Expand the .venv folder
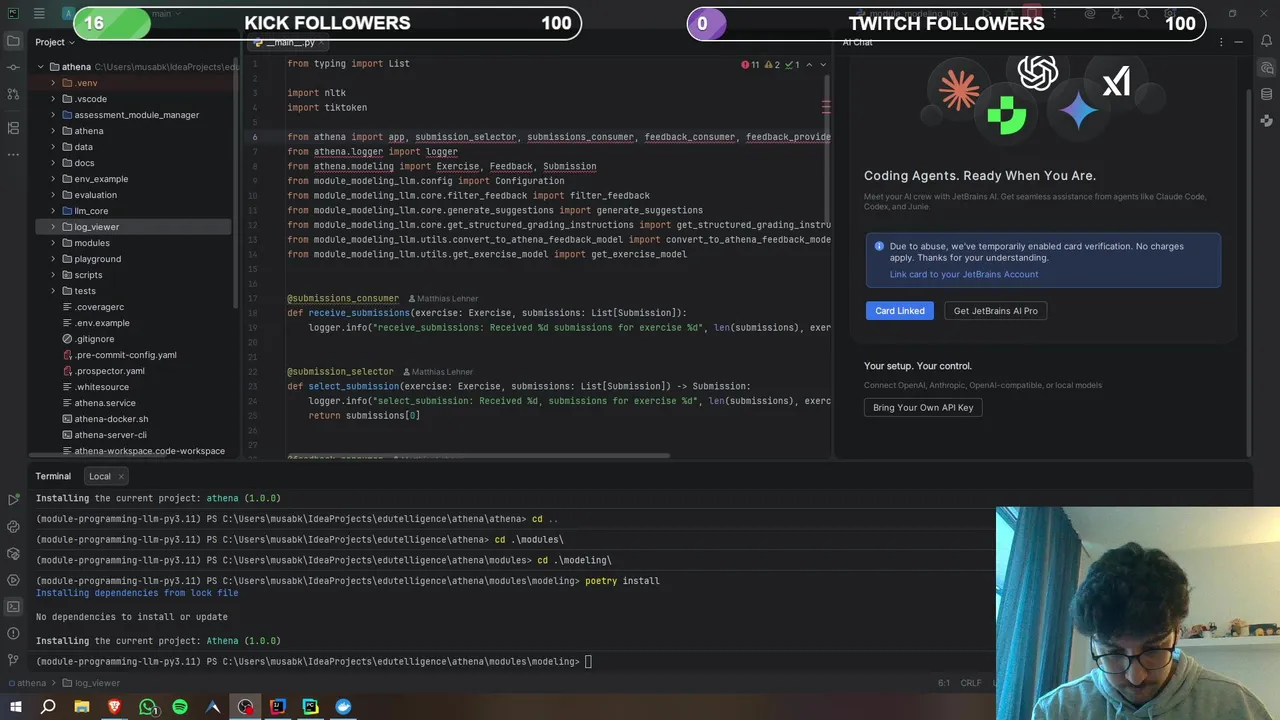 click(53, 83)
